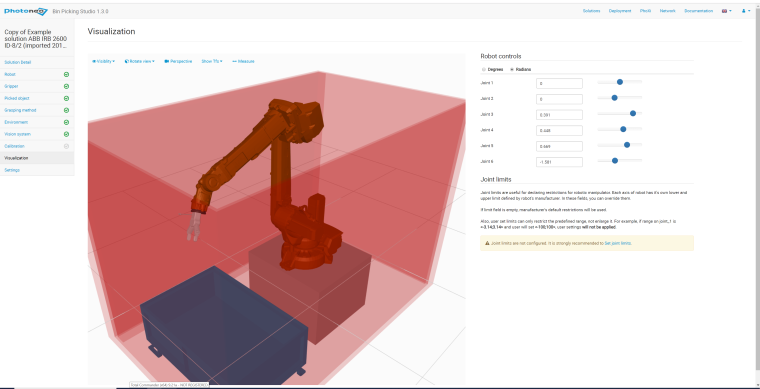
Task: Open the Picked object sidebar section
Action: click(37, 98)
